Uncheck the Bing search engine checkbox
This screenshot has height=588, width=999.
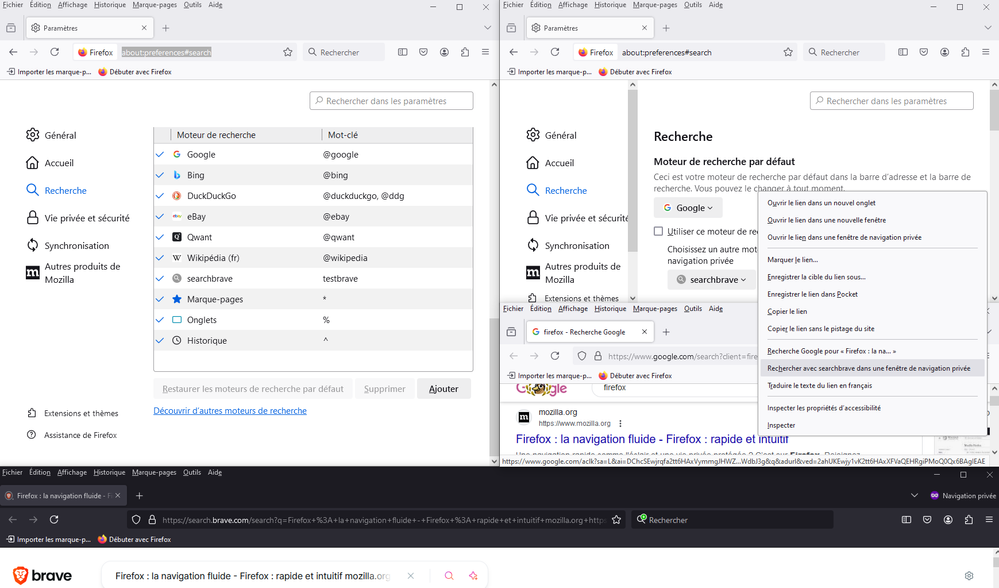coord(160,175)
